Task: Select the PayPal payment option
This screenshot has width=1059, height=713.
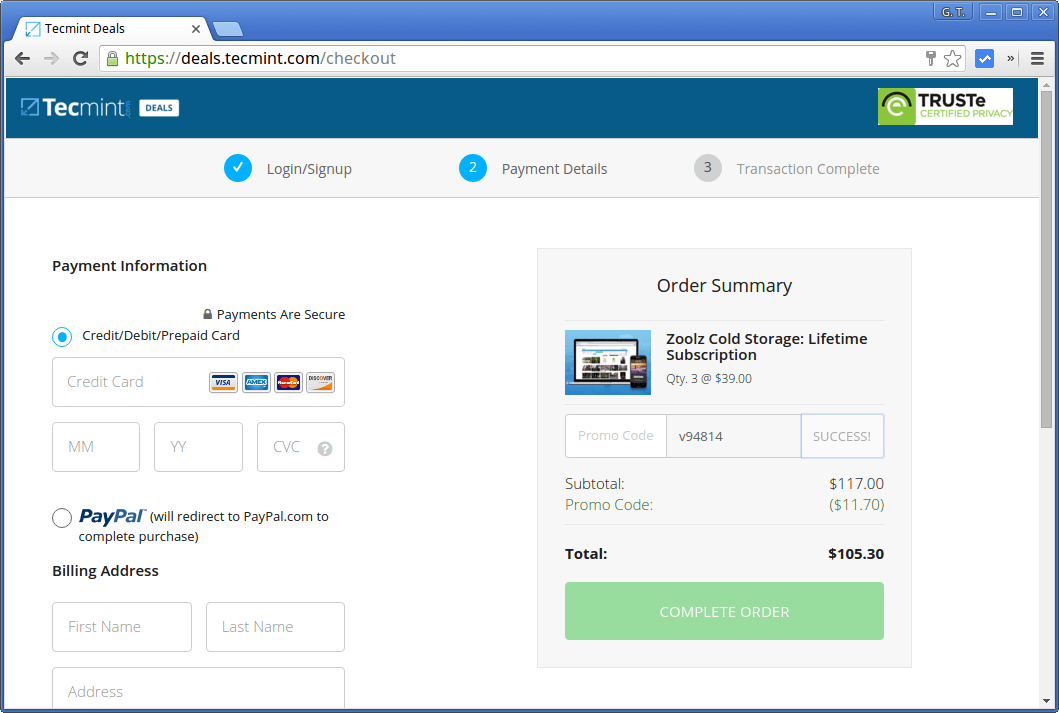Action: 61,518
